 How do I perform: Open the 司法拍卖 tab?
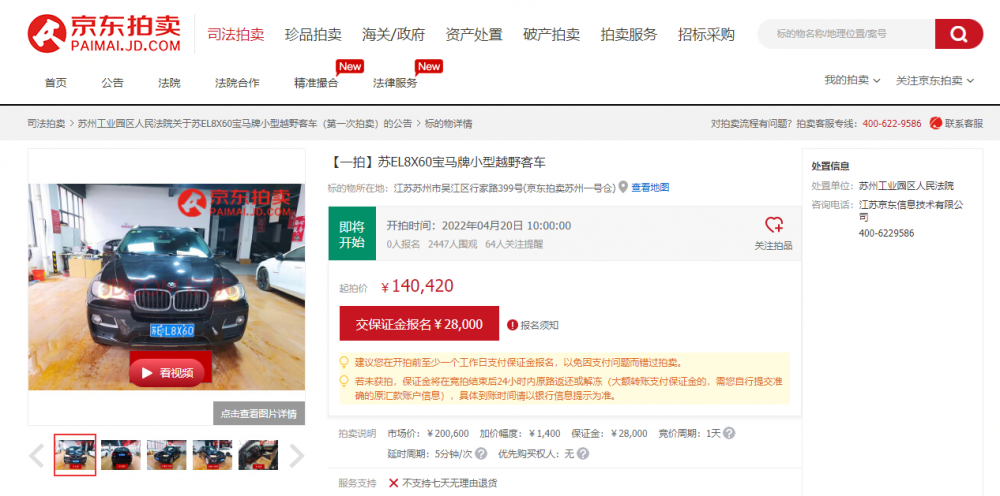pyautogui.click(x=236, y=34)
